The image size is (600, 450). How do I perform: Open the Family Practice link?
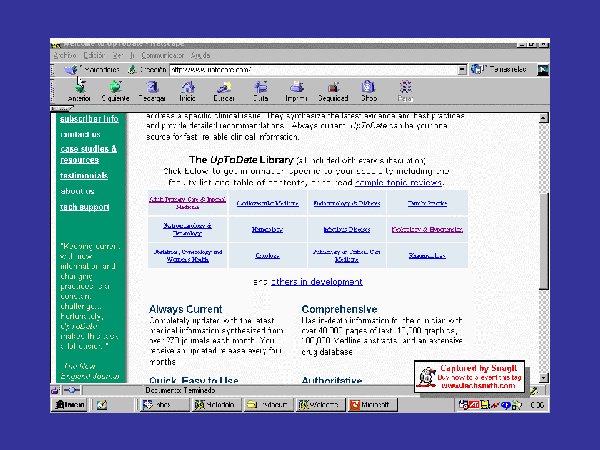coord(427,203)
